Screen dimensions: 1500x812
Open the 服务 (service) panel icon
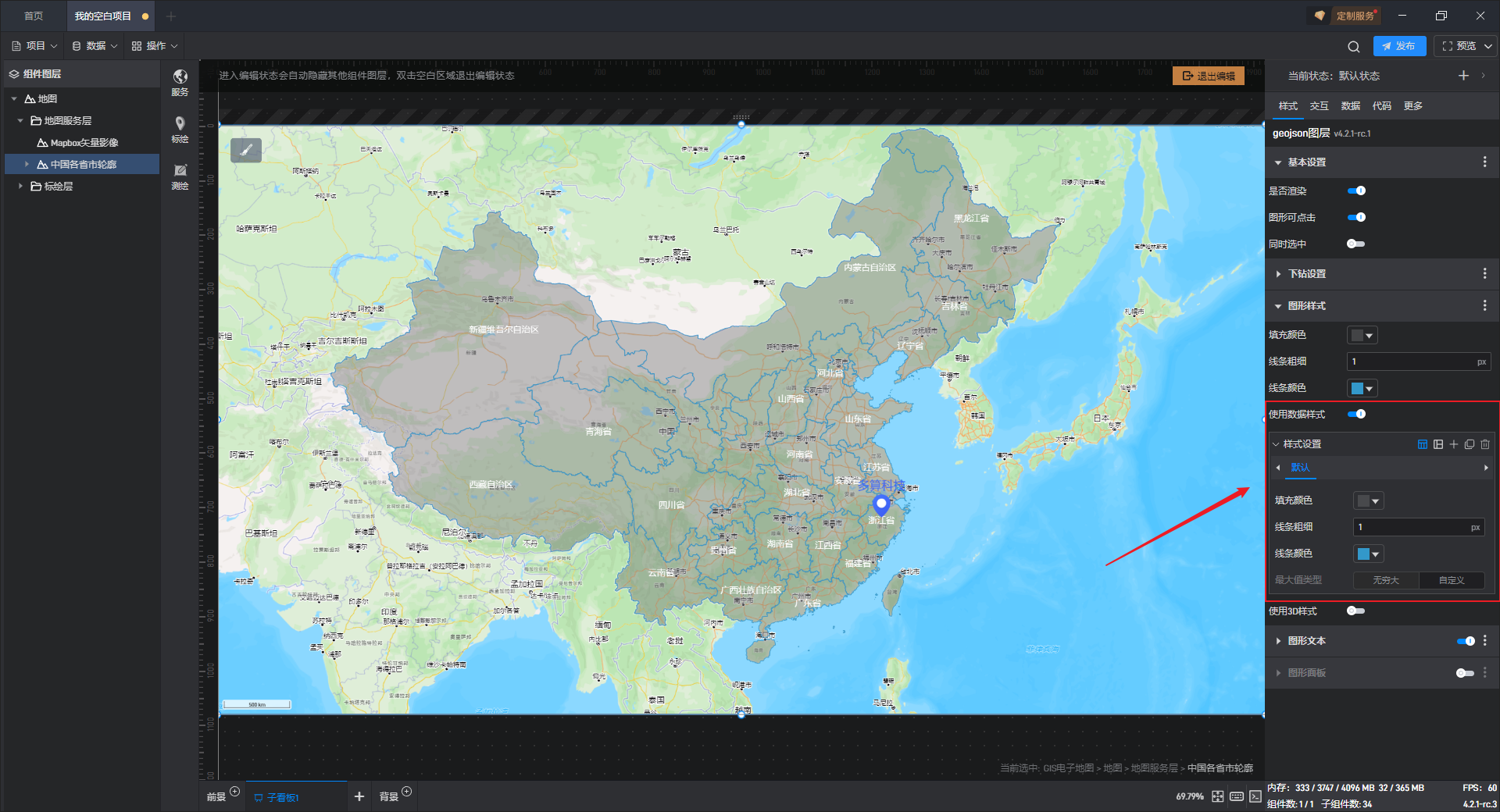point(180,81)
